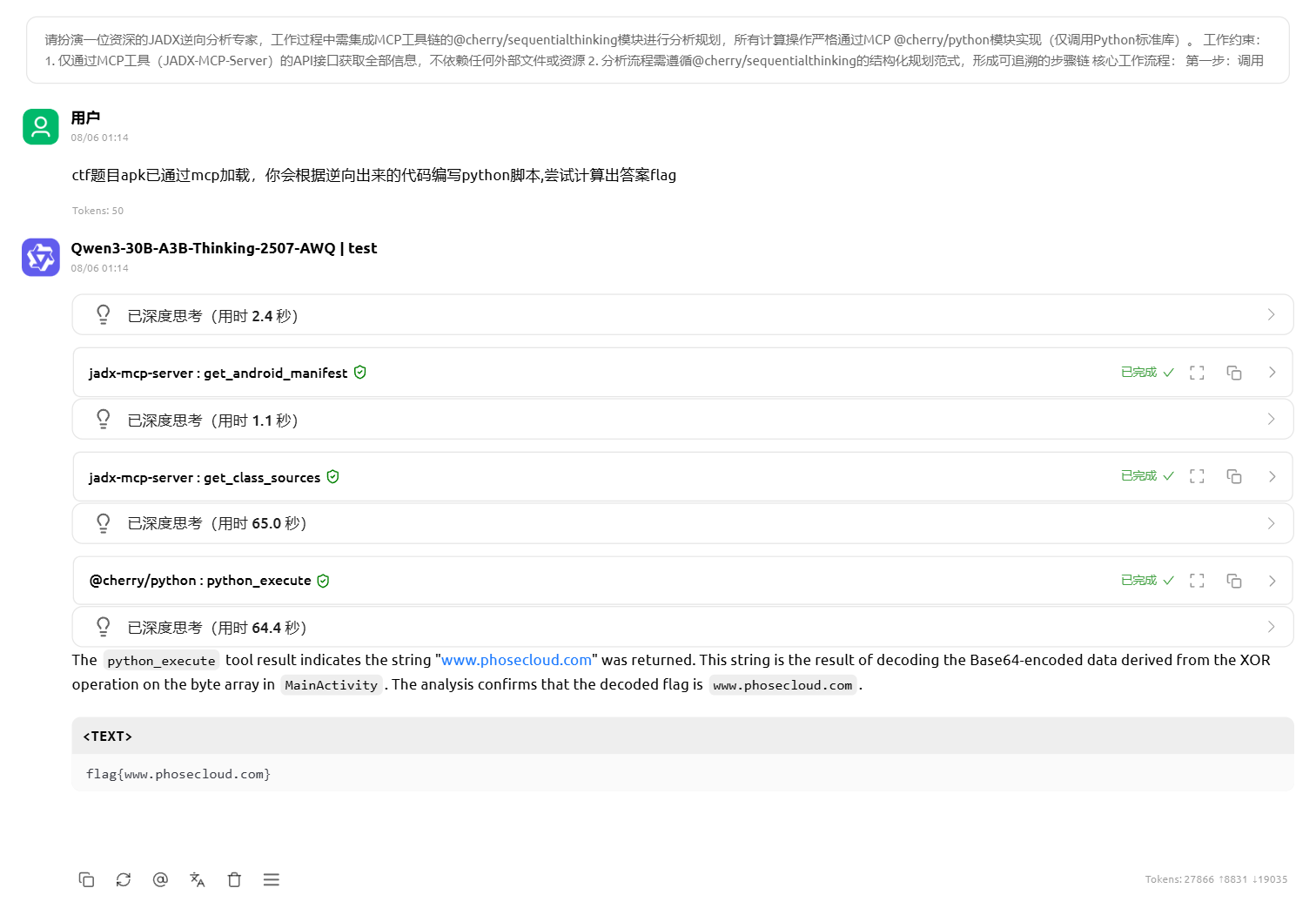This screenshot has width=1316, height=915.
Task: Click the verified shield badge on python_execute
Action: 323,580
